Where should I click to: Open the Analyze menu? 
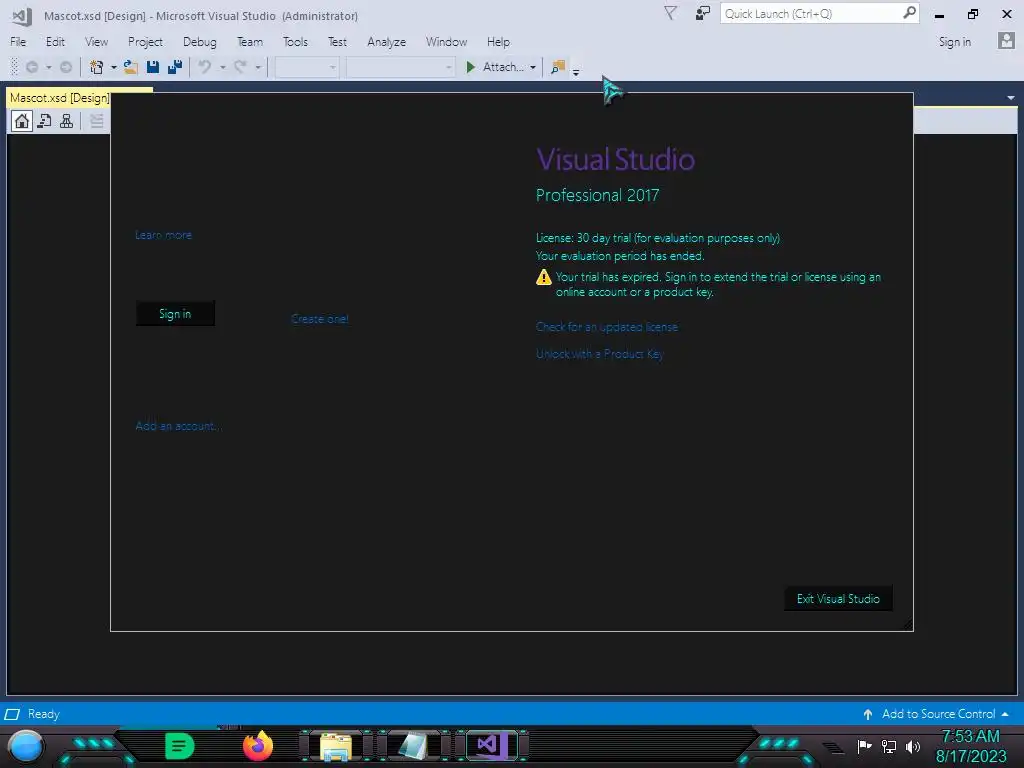tap(387, 42)
